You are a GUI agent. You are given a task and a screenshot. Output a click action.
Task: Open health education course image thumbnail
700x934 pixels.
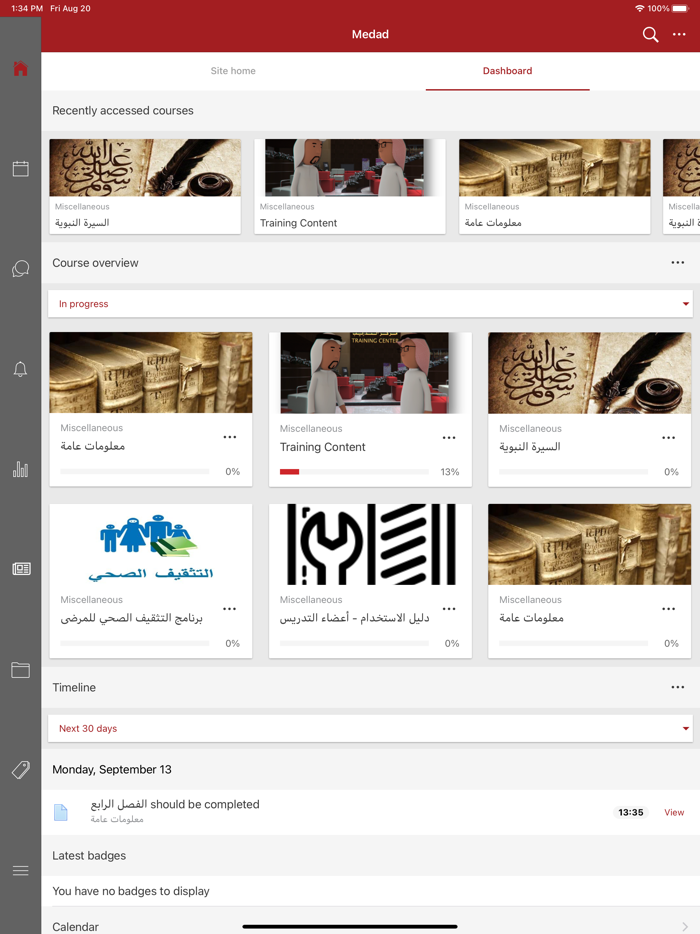pyautogui.click(x=151, y=544)
